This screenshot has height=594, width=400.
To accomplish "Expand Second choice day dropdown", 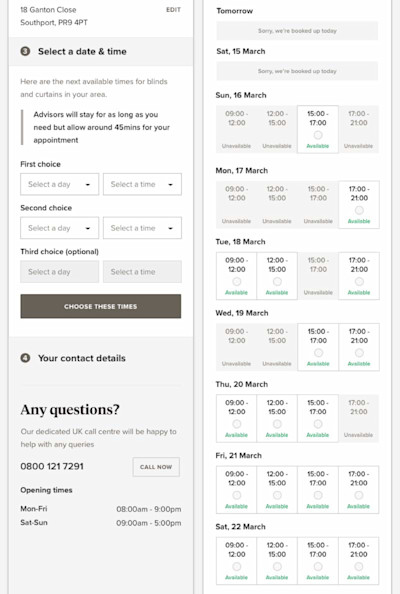I will point(59,228).
